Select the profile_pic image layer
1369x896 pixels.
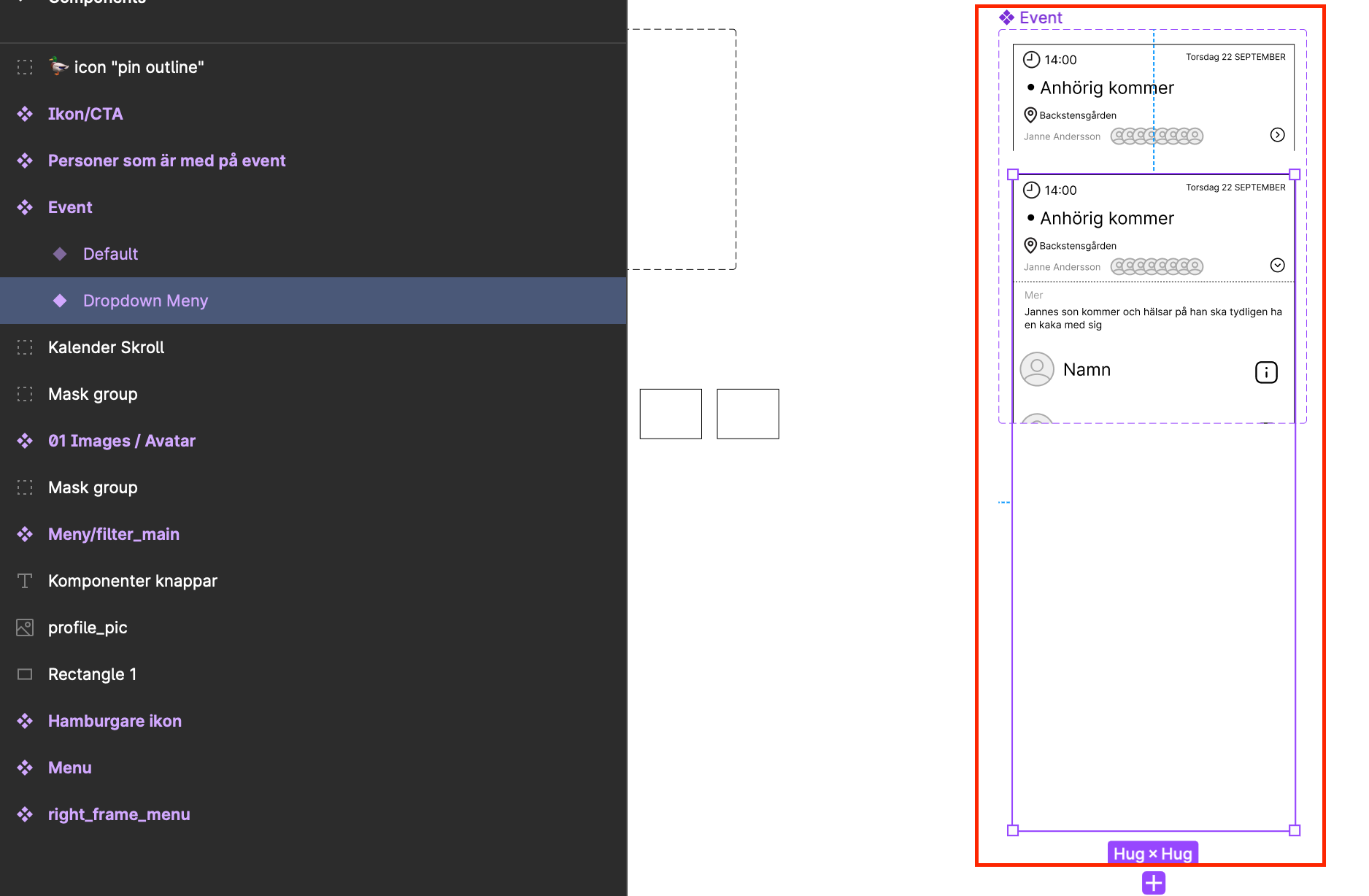point(313,627)
